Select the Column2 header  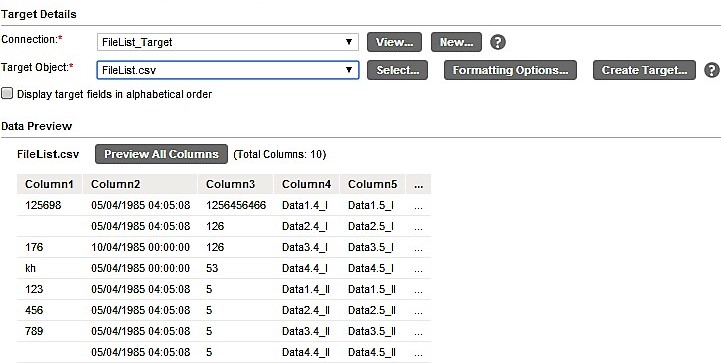140,184
